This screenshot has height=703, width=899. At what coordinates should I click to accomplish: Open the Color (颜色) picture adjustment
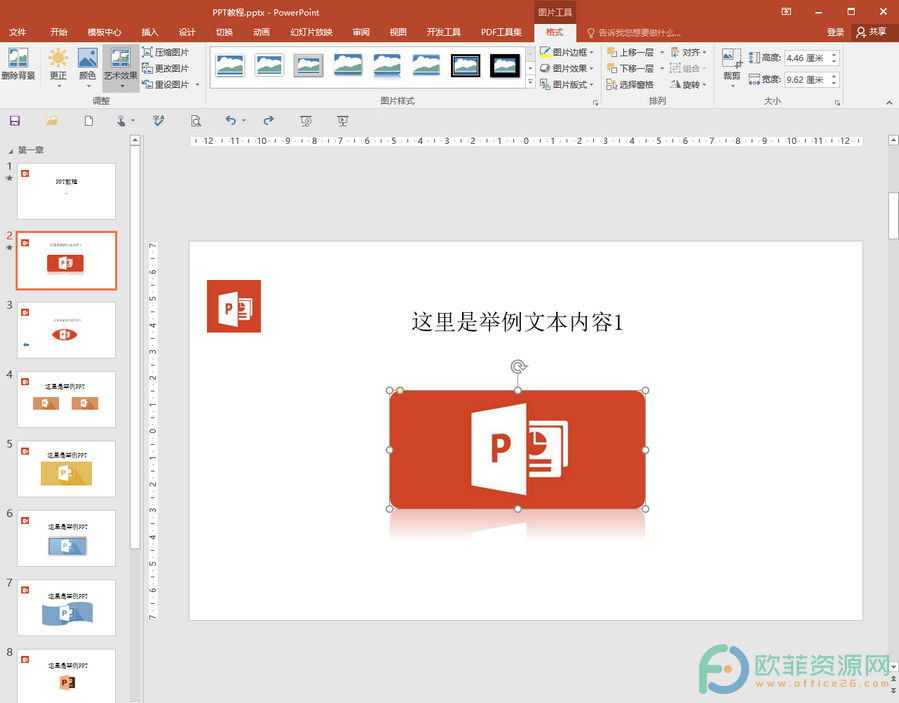click(88, 68)
